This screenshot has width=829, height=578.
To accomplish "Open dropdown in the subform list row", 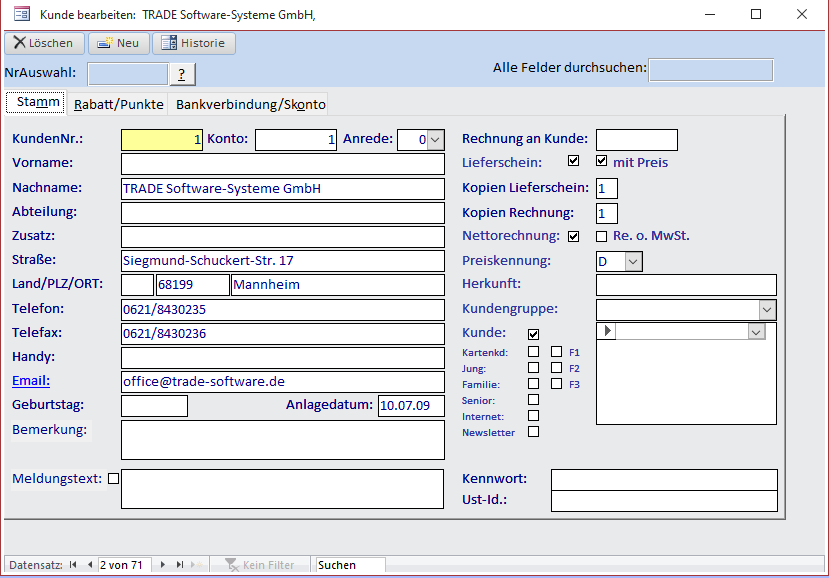I will [x=756, y=332].
